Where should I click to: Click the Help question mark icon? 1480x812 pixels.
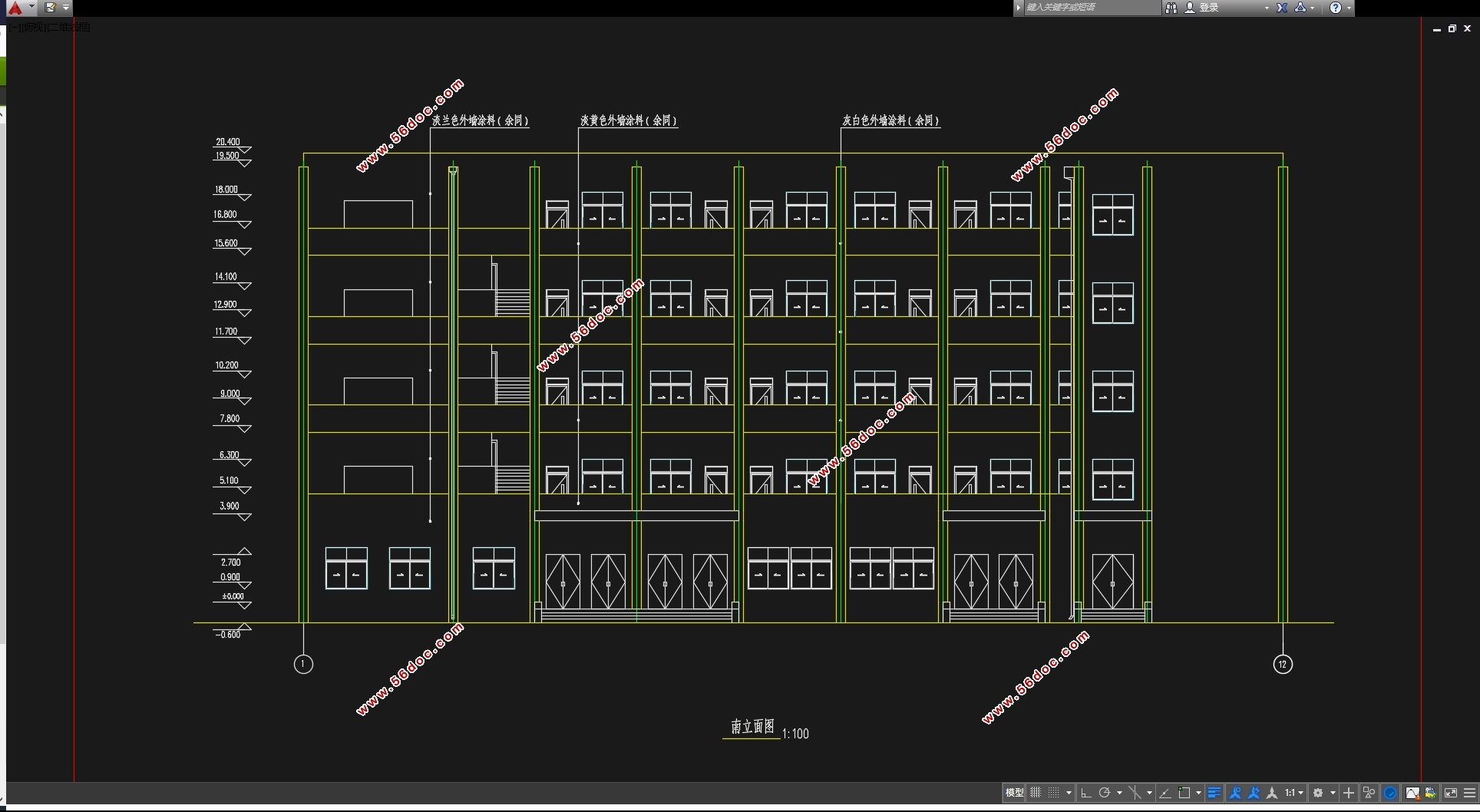1336,8
